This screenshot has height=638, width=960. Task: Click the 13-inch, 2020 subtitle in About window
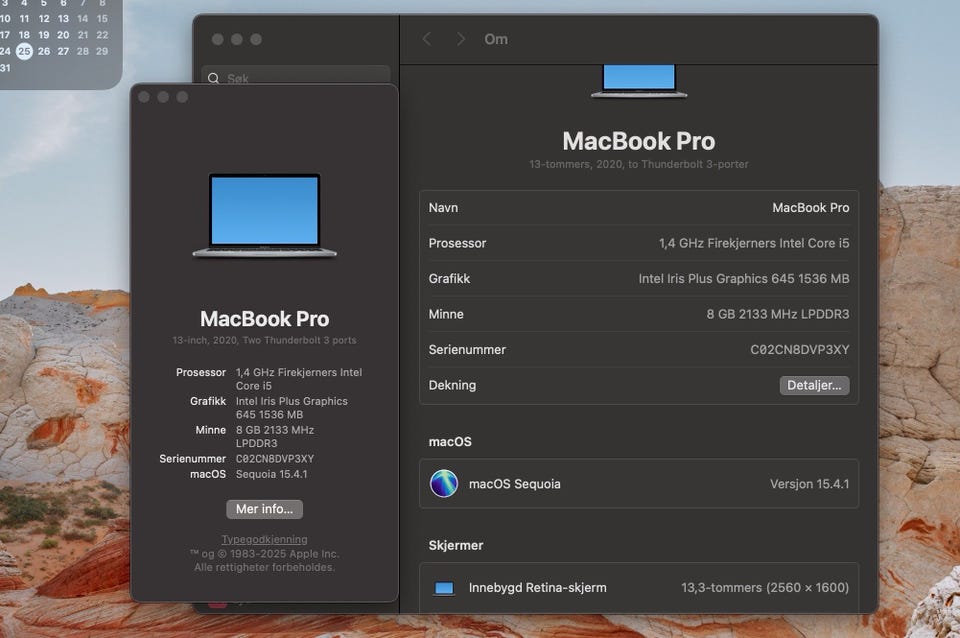click(x=264, y=340)
